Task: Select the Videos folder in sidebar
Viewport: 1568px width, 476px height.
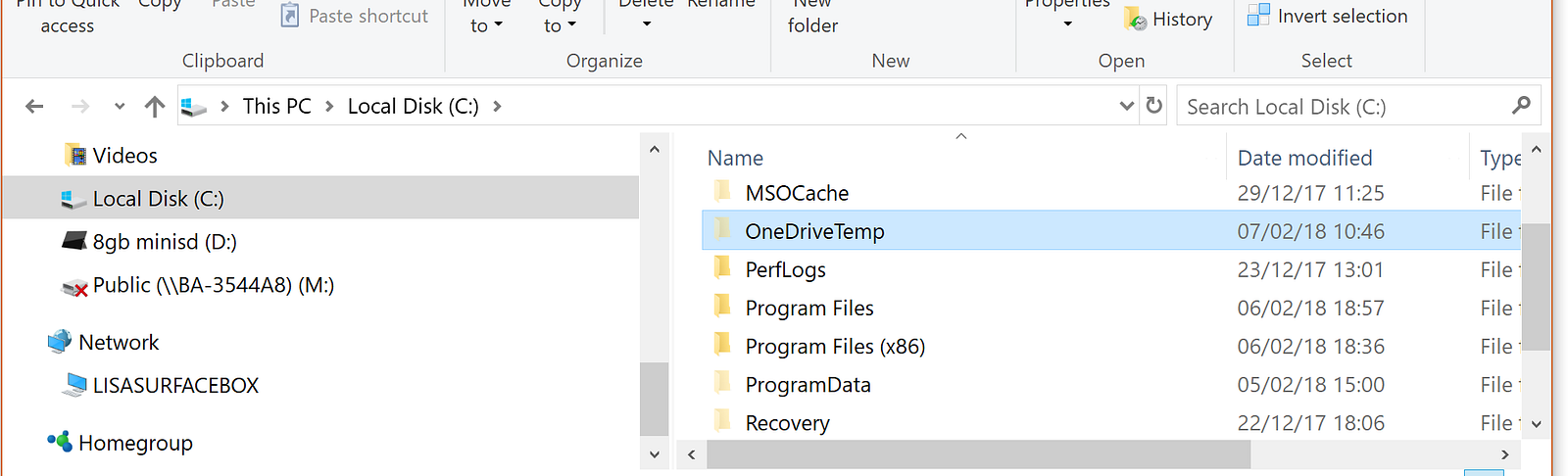Action: (x=124, y=156)
